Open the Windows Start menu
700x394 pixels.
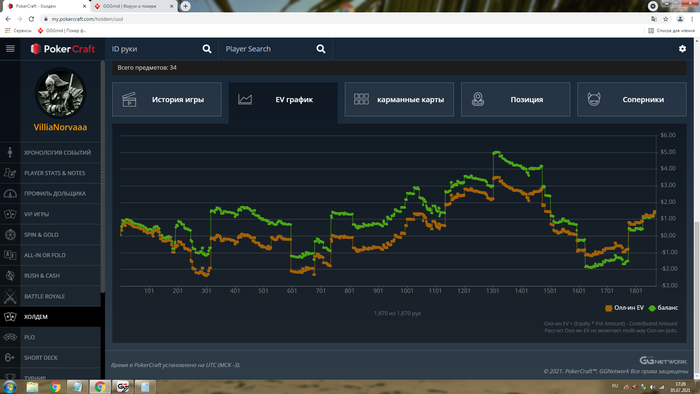click(x=10, y=386)
